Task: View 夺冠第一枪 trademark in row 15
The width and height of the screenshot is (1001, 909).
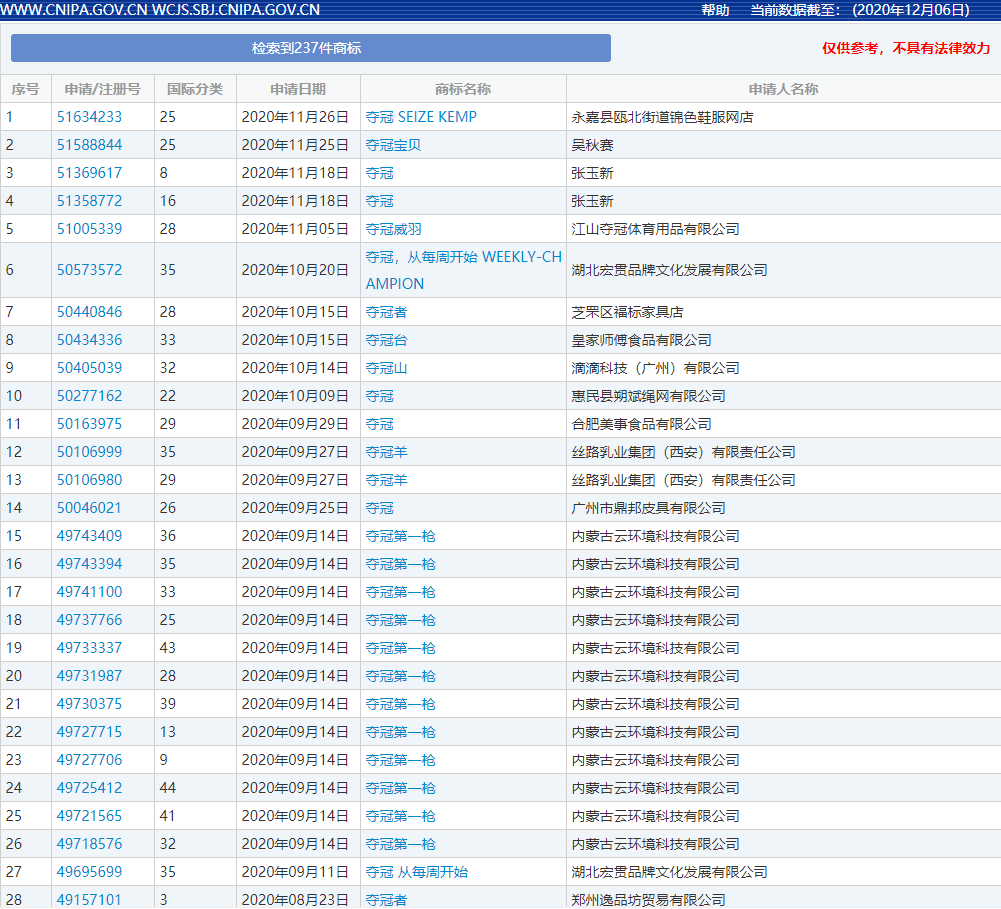Action: [399, 536]
